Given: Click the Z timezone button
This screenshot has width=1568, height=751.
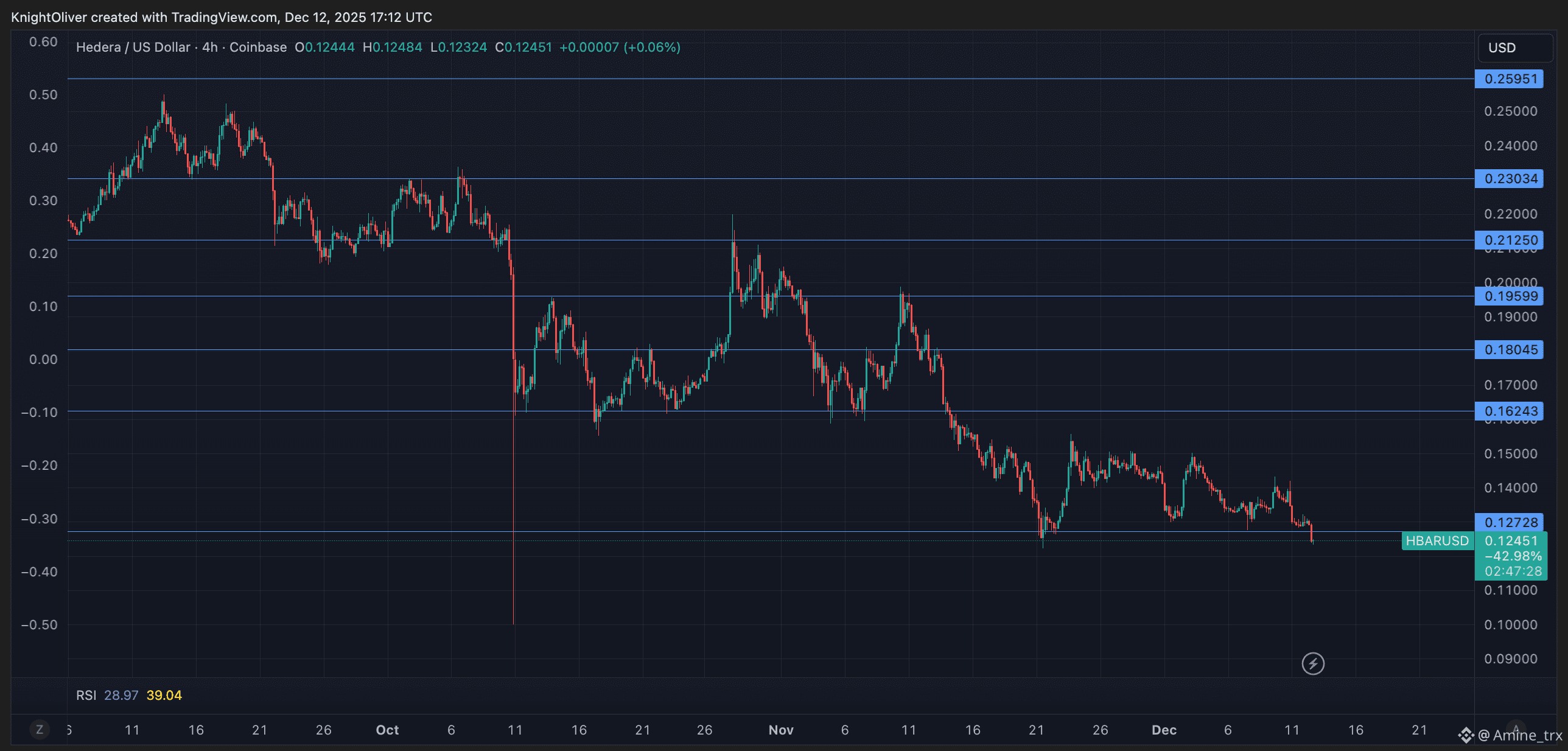Looking at the screenshot, I should 40,729.
